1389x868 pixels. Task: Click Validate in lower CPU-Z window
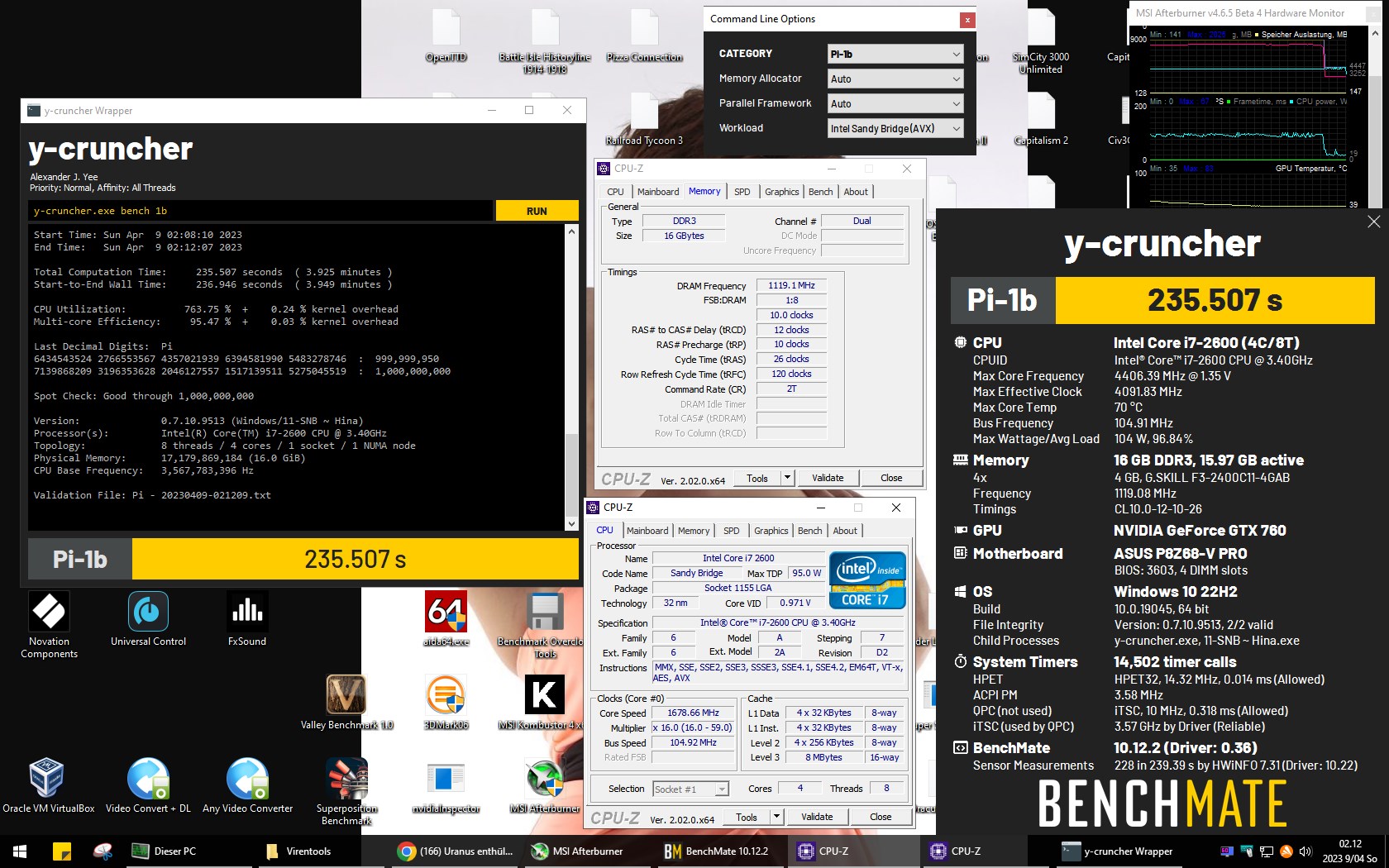[x=817, y=816]
